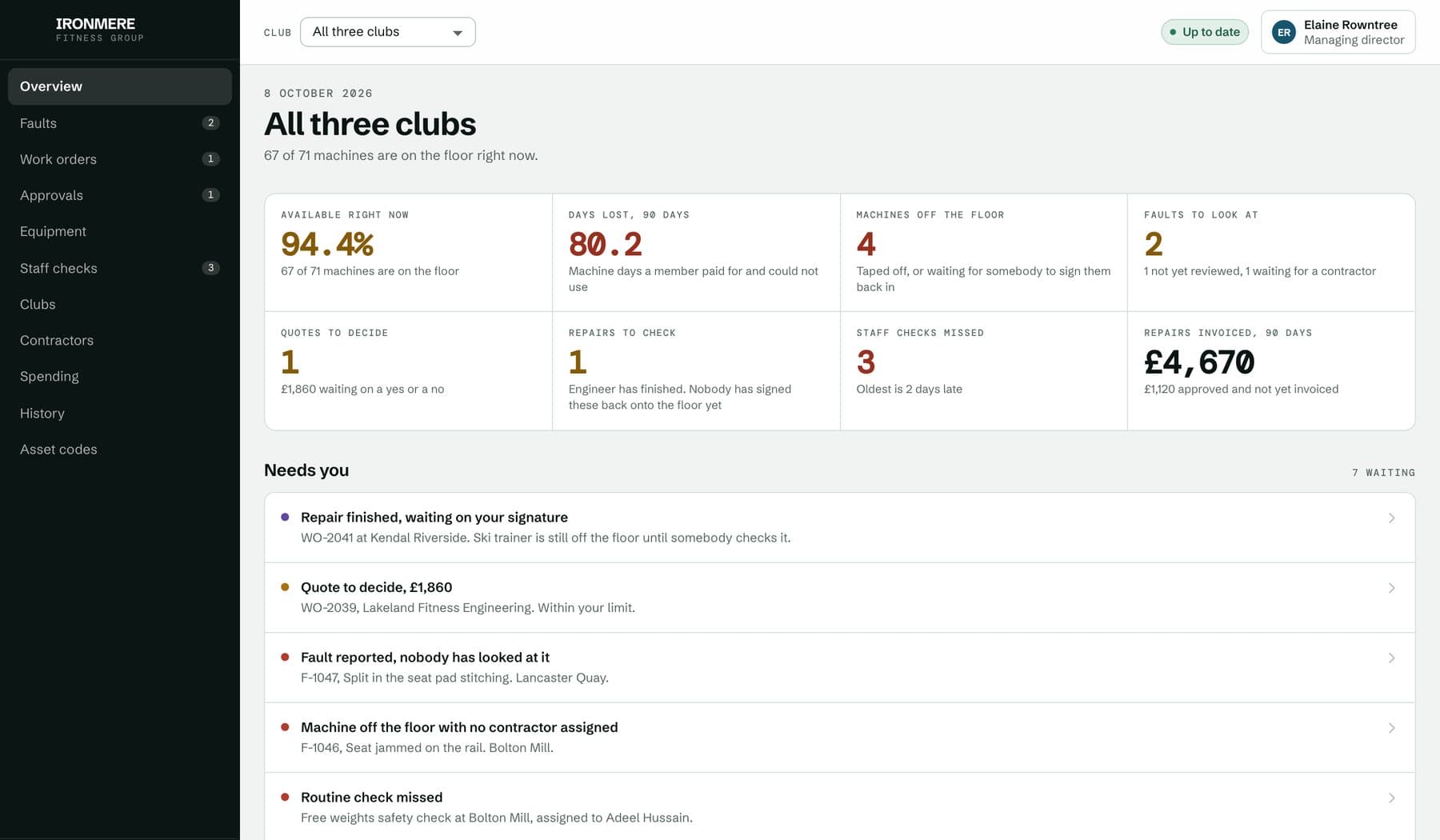Click the chevron on the Routine check missed row

pyautogui.click(x=1391, y=798)
